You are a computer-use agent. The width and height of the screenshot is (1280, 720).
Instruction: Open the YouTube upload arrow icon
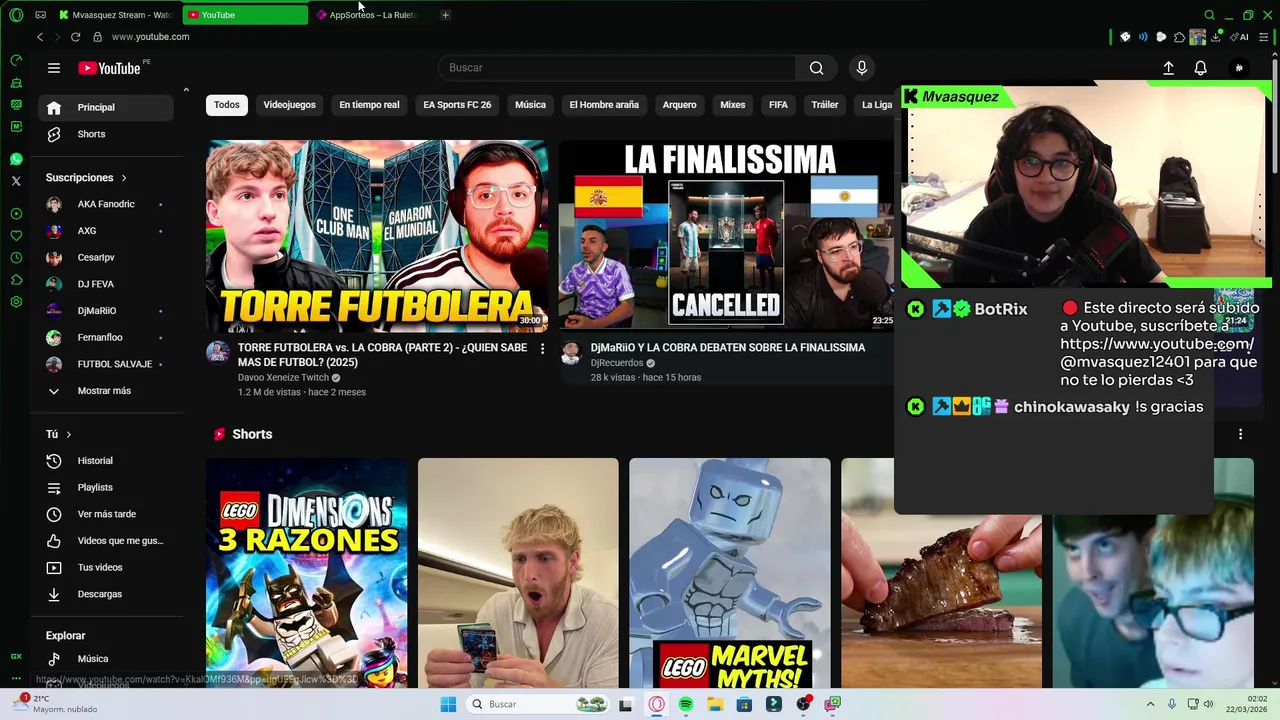[x=1168, y=68]
